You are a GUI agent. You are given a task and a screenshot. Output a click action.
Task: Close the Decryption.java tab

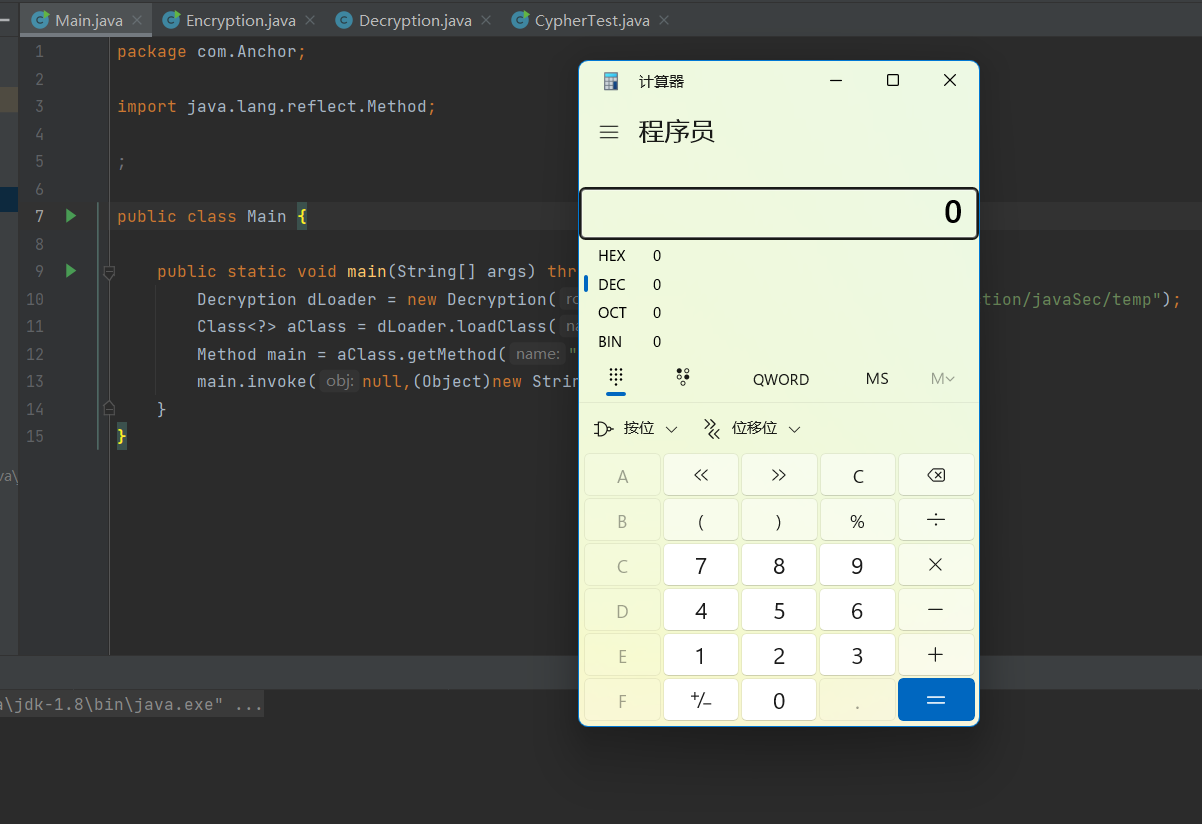[x=488, y=20]
